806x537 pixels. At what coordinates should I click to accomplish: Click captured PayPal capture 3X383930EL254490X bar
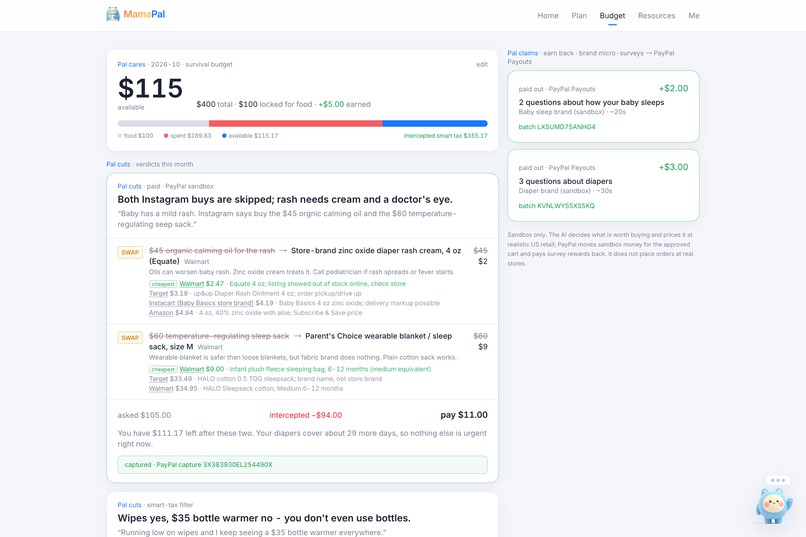point(302,465)
